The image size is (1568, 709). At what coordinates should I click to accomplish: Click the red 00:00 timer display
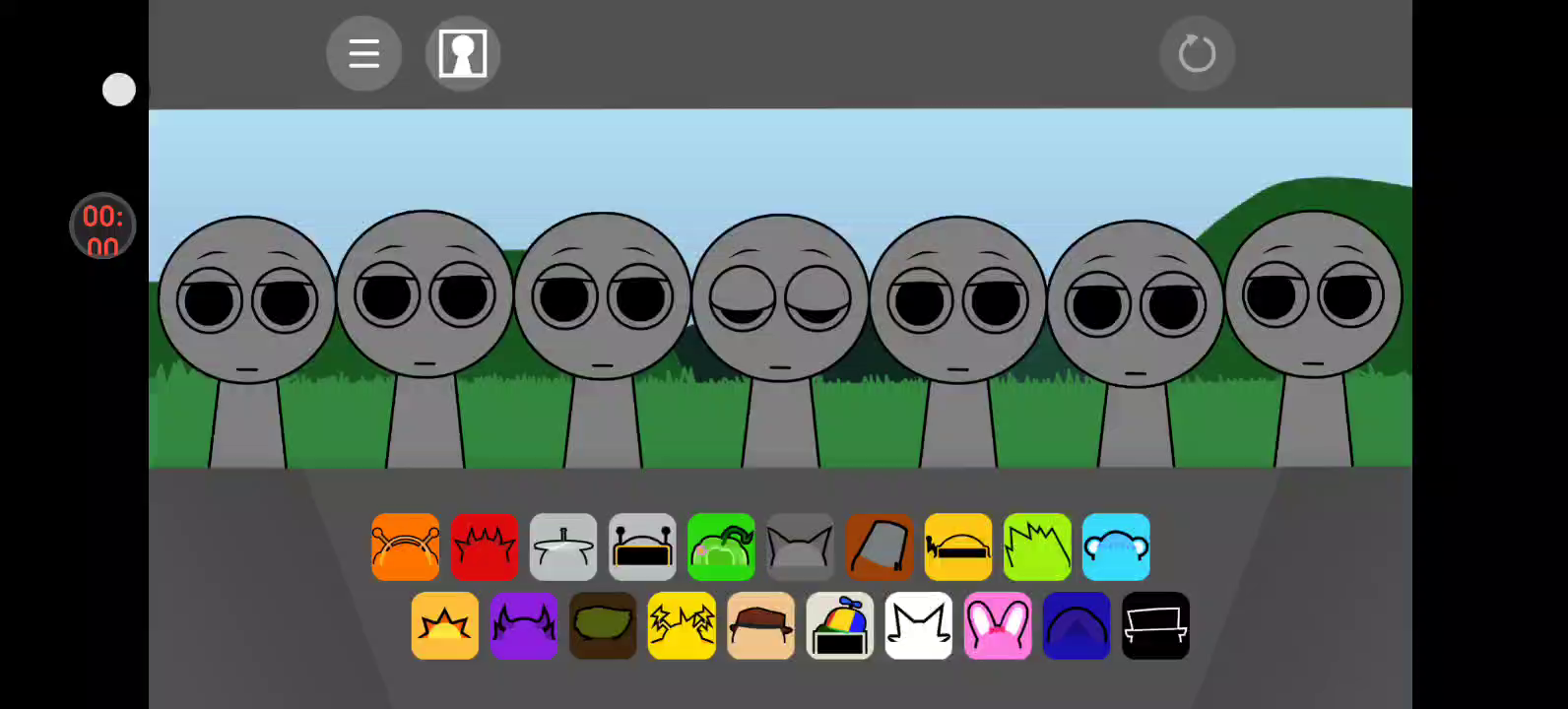tap(102, 226)
